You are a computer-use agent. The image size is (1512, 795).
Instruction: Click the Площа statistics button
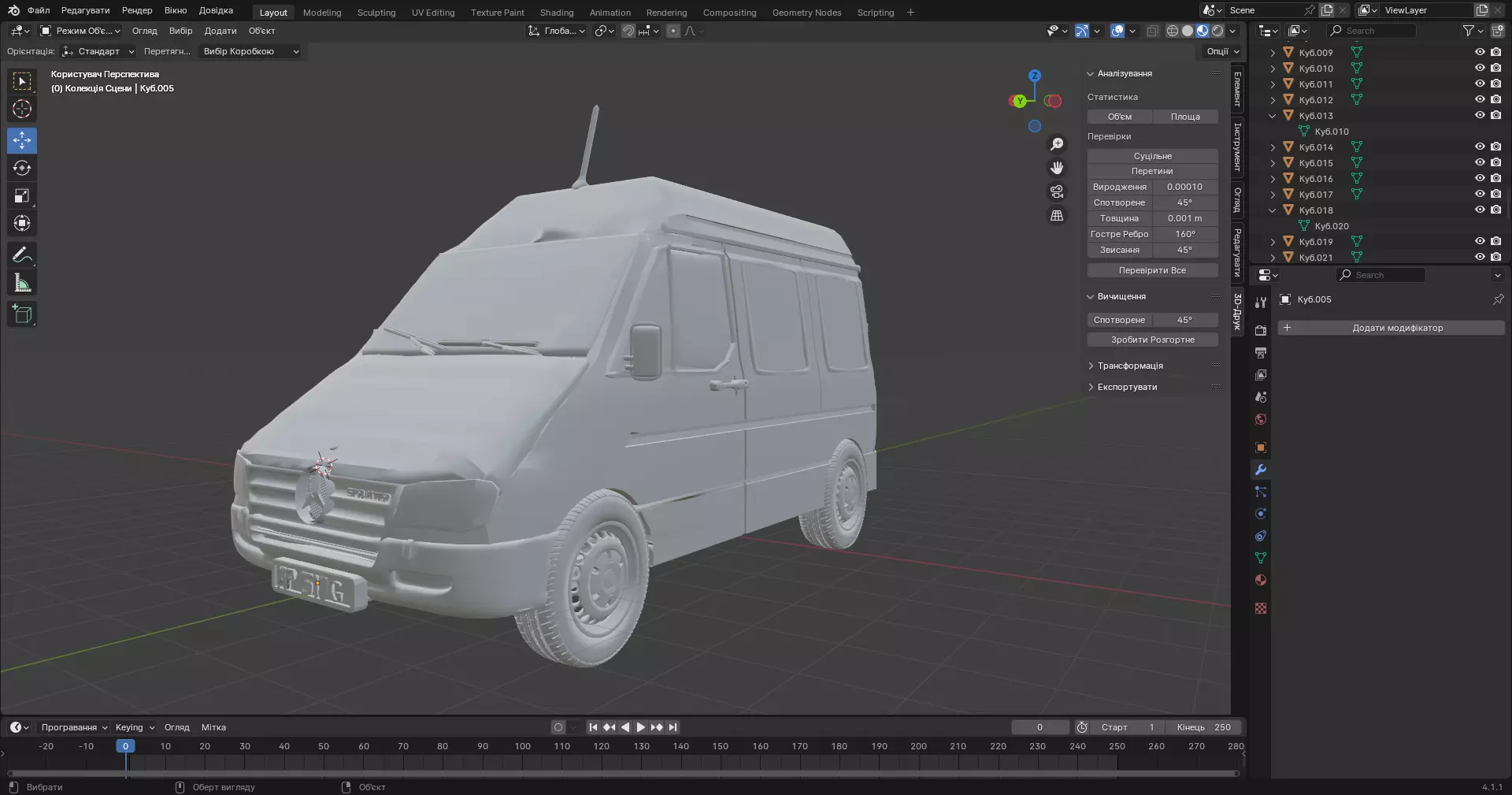point(1185,117)
